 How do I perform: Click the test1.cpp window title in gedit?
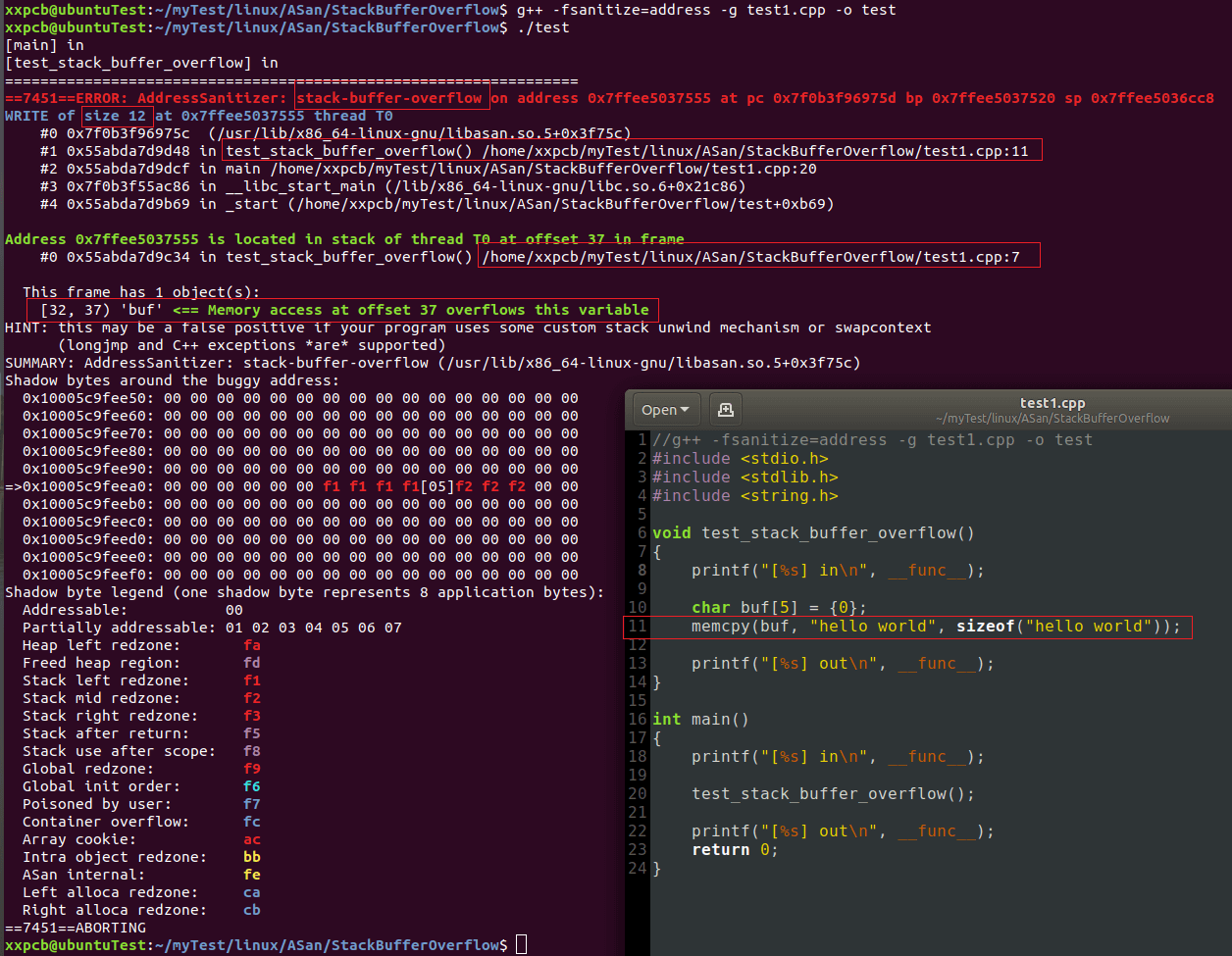[1052, 402]
